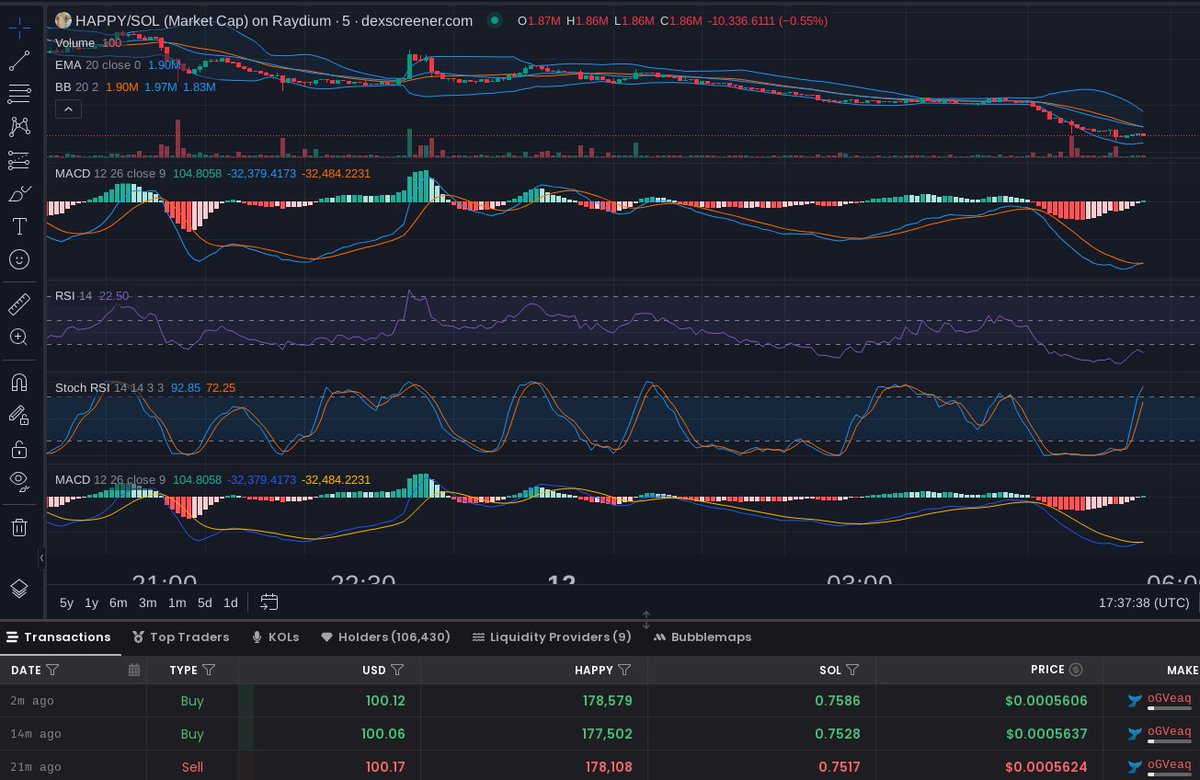Toggle stay in drawing mode
This screenshot has height=780, width=1200.
click(19, 415)
